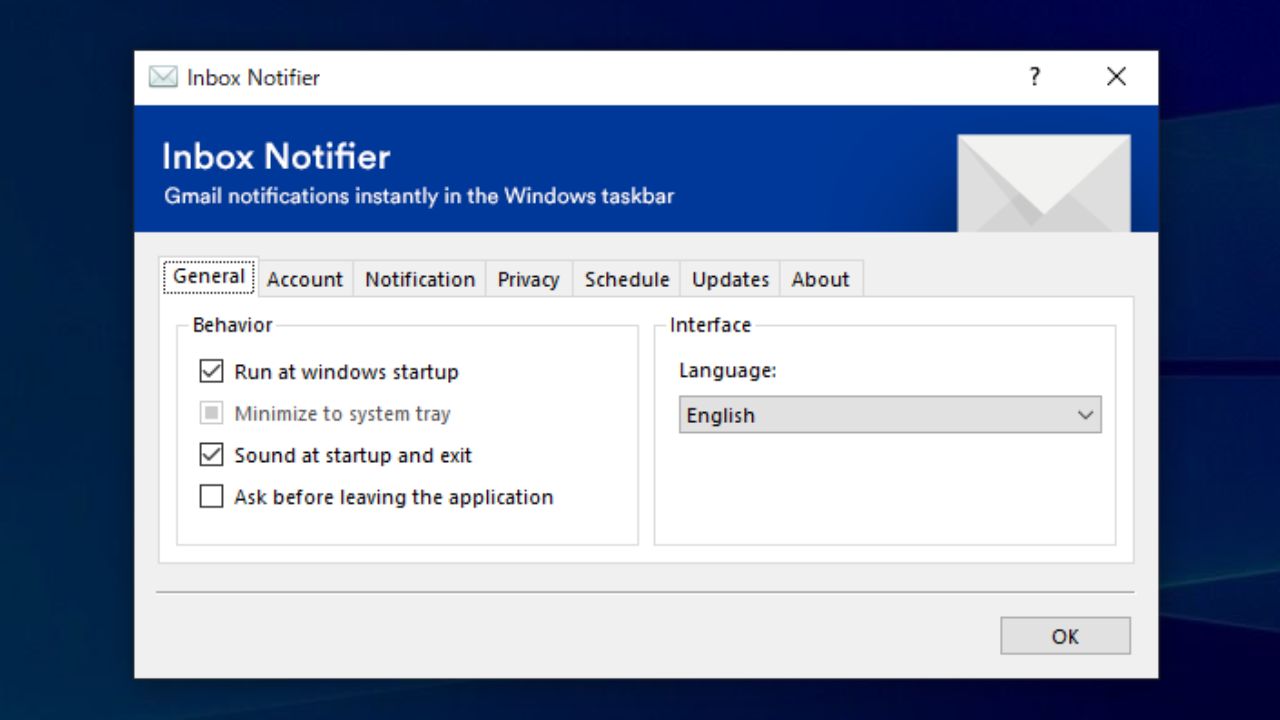Click the Behavior group label
The image size is (1280, 720).
click(232, 325)
